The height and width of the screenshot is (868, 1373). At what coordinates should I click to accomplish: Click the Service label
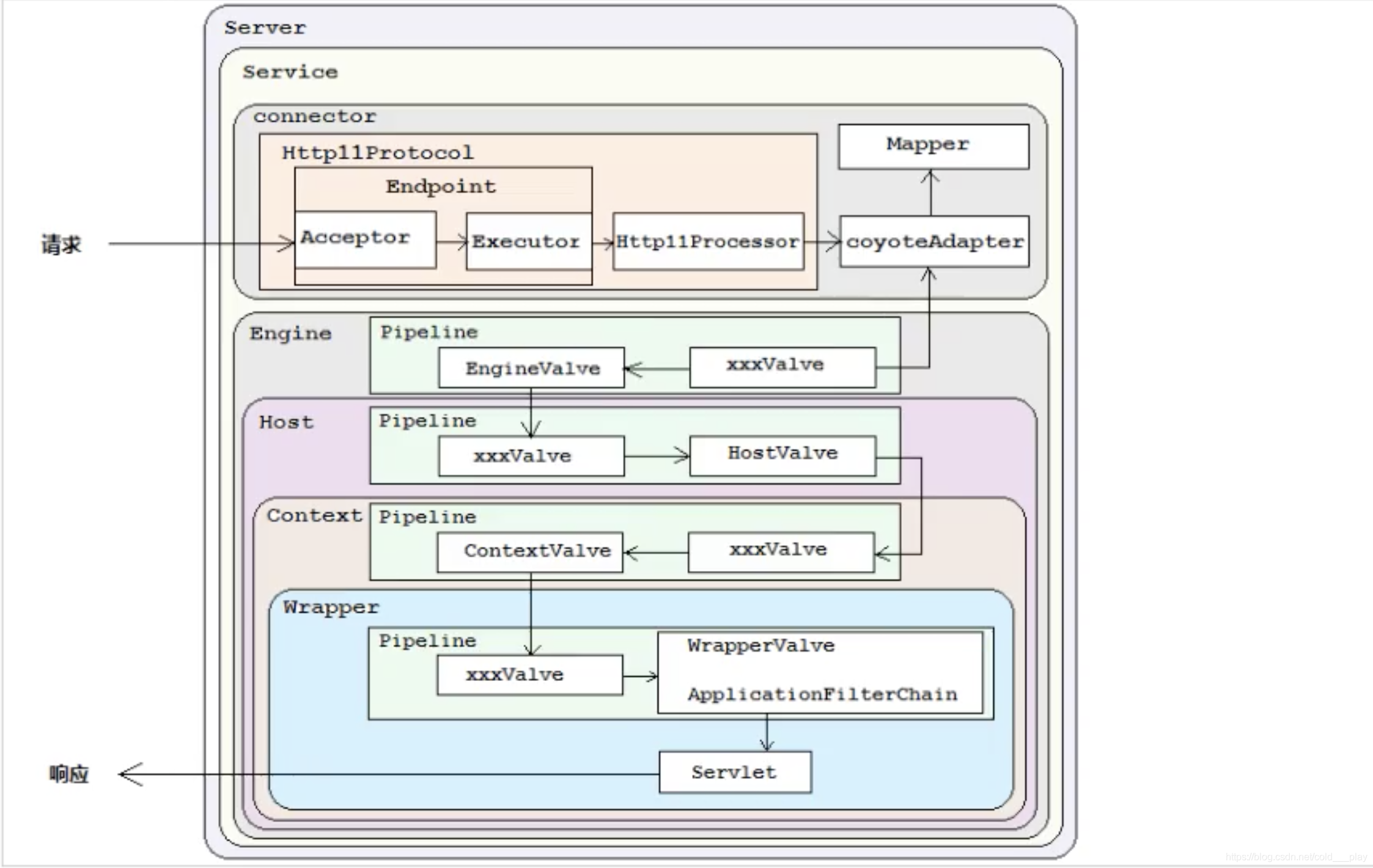click(290, 72)
